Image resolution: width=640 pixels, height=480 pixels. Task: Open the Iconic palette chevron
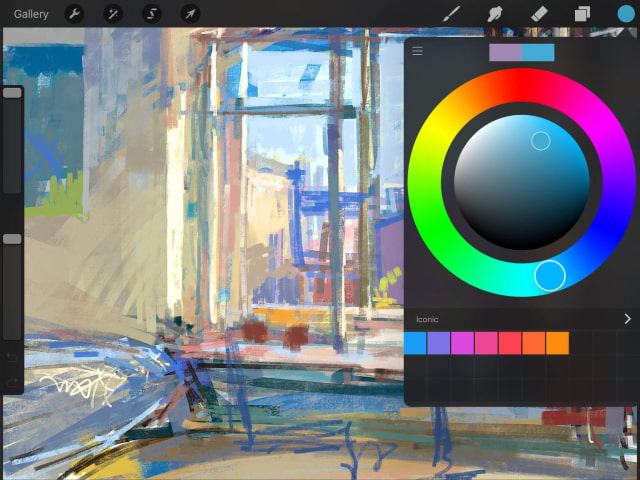coord(628,319)
